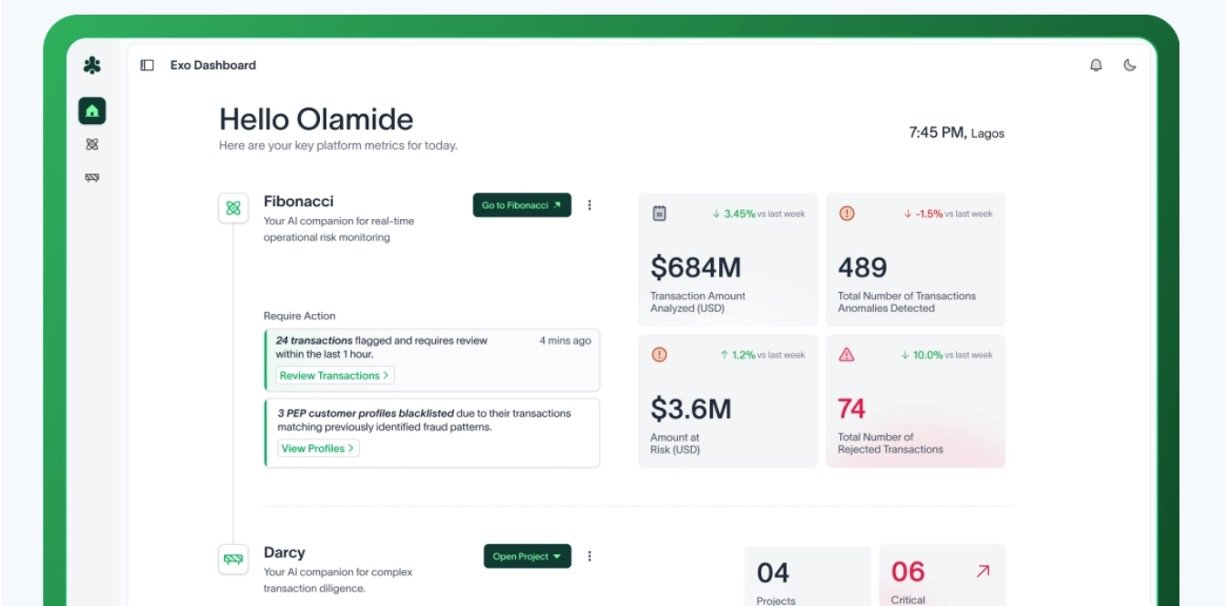Open Fibonacci more options menu

coord(589,205)
